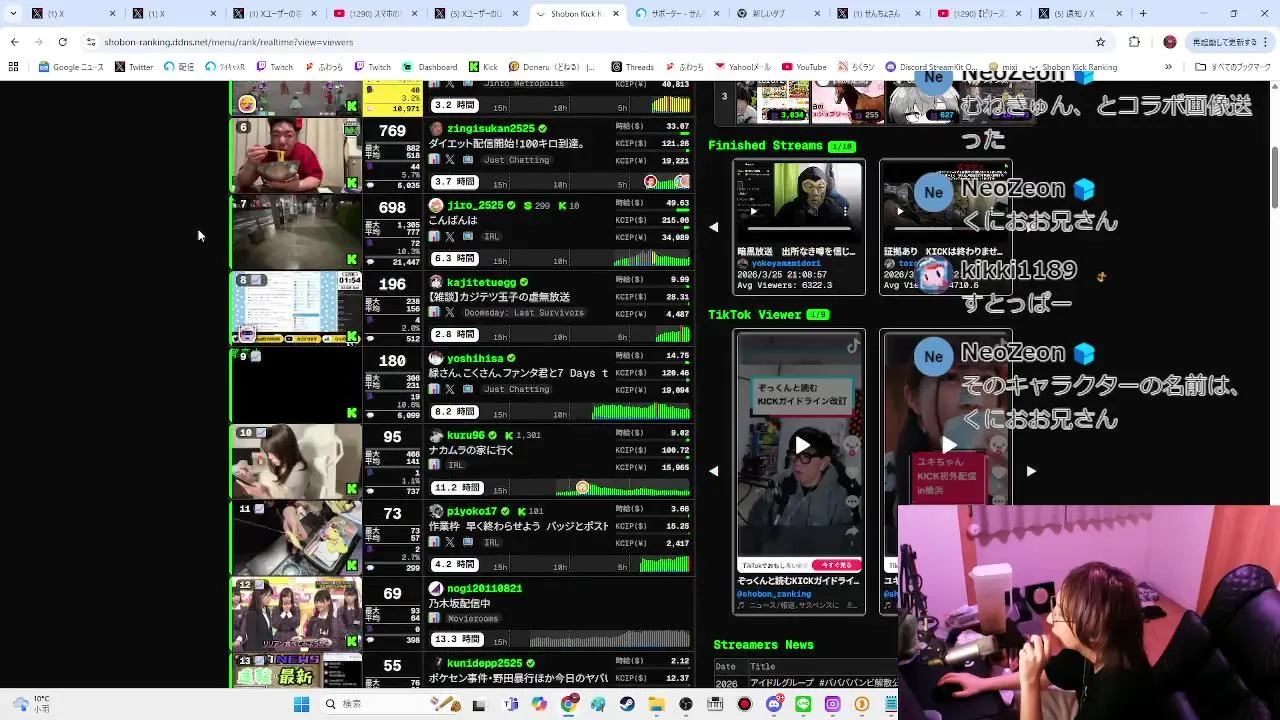The image size is (1280, 720).
Task: Switch to the サポーター browser tab
Action: [x=677, y=14]
